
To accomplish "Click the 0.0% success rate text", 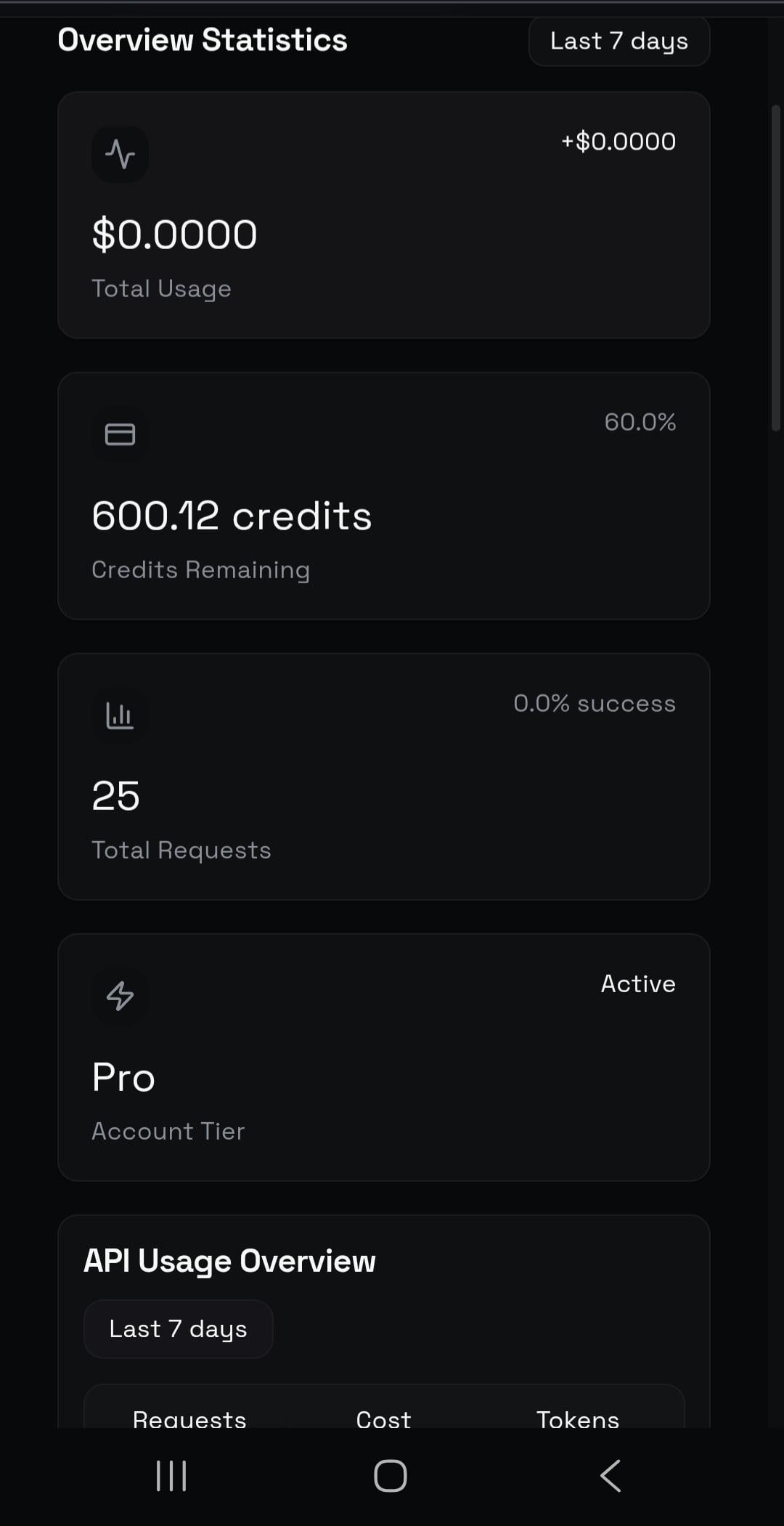I will (595, 703).
